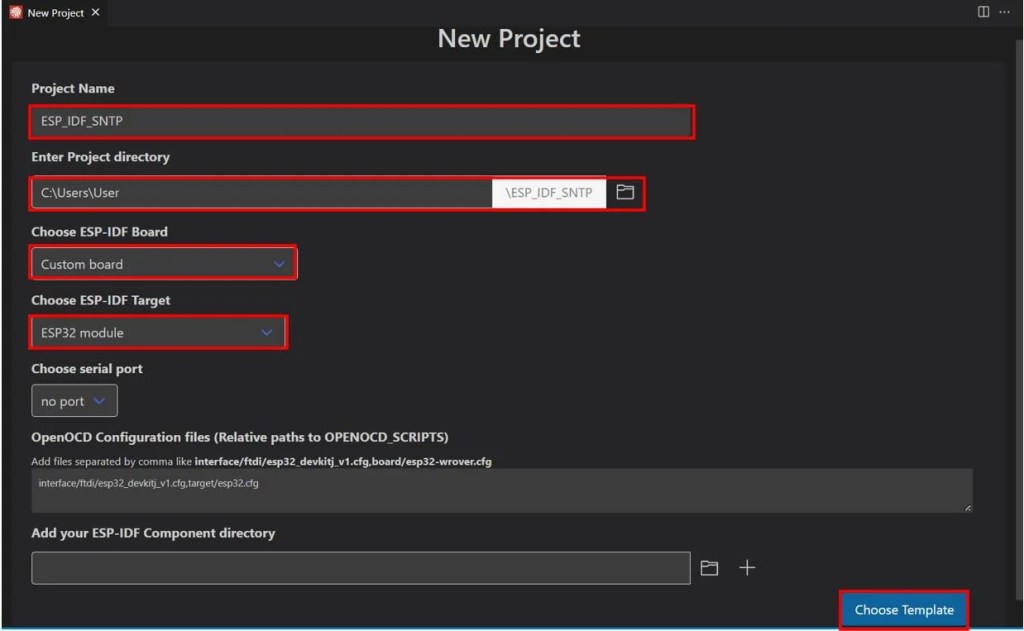Image resolution: width=1024 pixels, height=631 pixels.
Task: Click the Choose Template button
Action: coord(903,609)
